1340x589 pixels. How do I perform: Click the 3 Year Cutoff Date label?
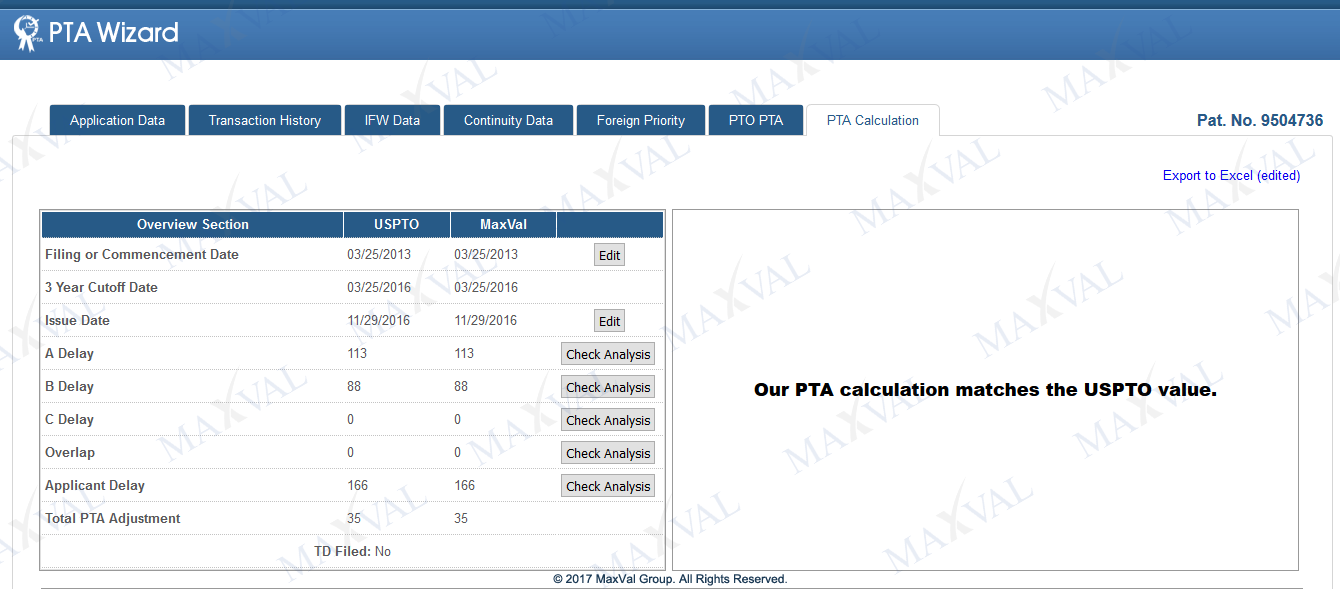point(101,287)
